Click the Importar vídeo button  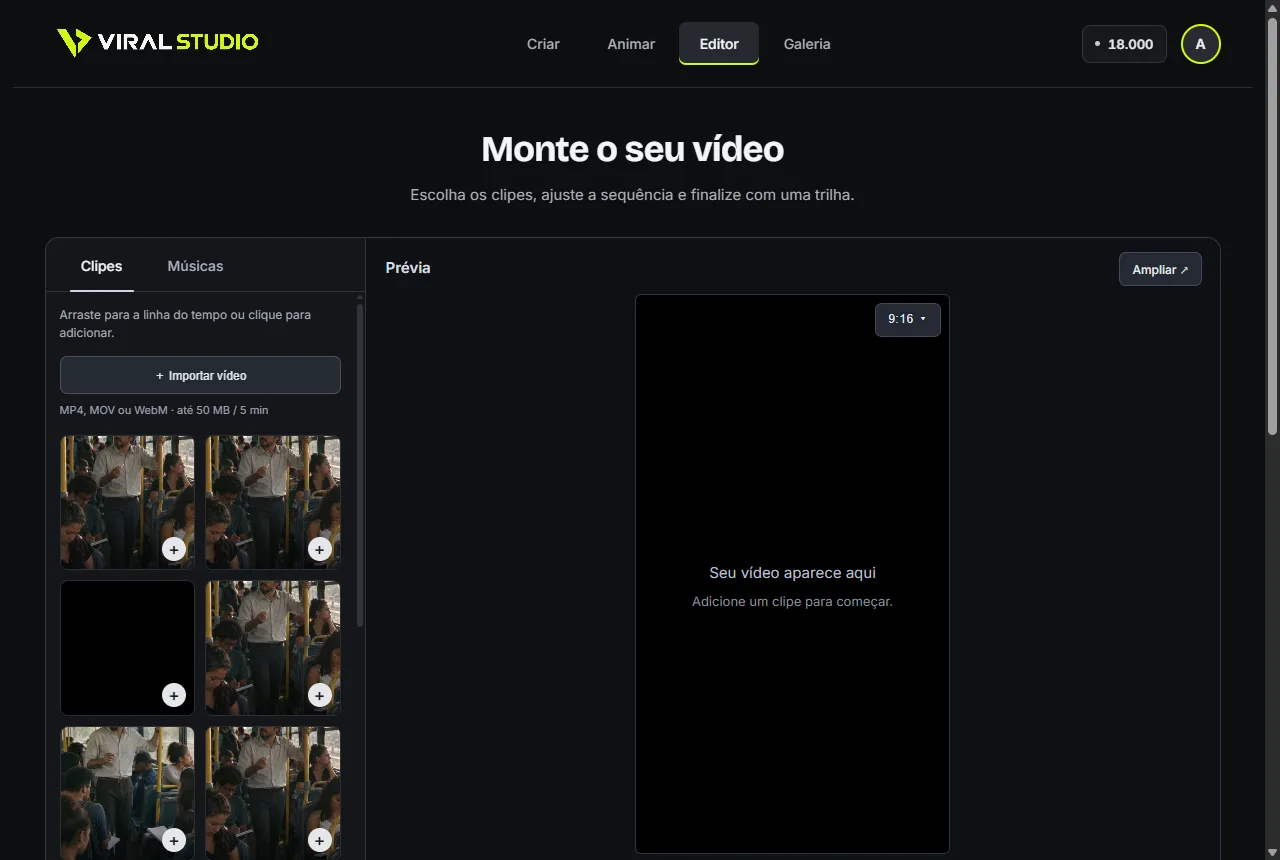[200, 375]
